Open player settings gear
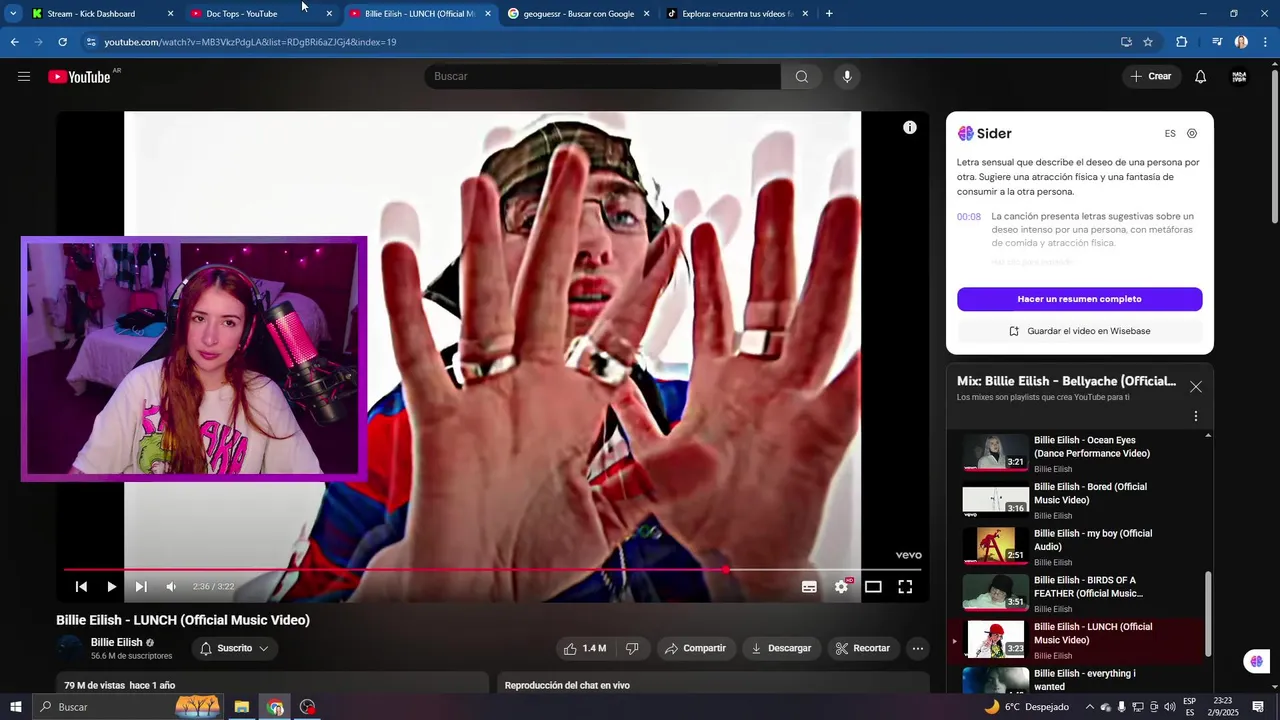The height and width of the screenshot is (720, 1280). (841, 587)
